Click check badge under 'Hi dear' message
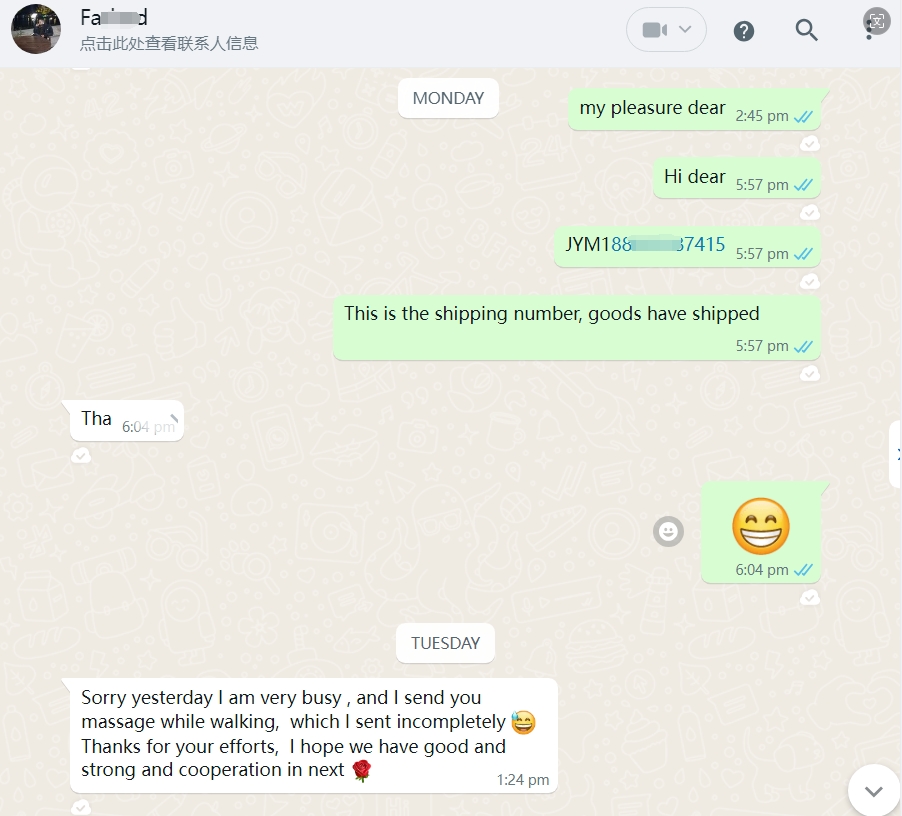This screenshot has width=902, height=816. 810,213
